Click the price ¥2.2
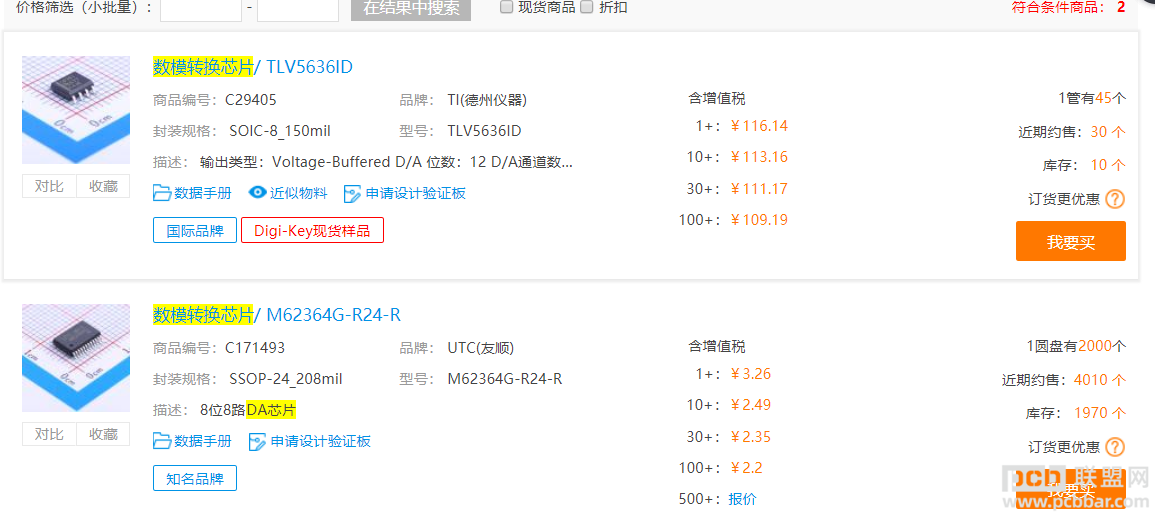Image resolution: width=1155 pixels, height=529 pixels. pyautogui.click(x=745, y=468)
